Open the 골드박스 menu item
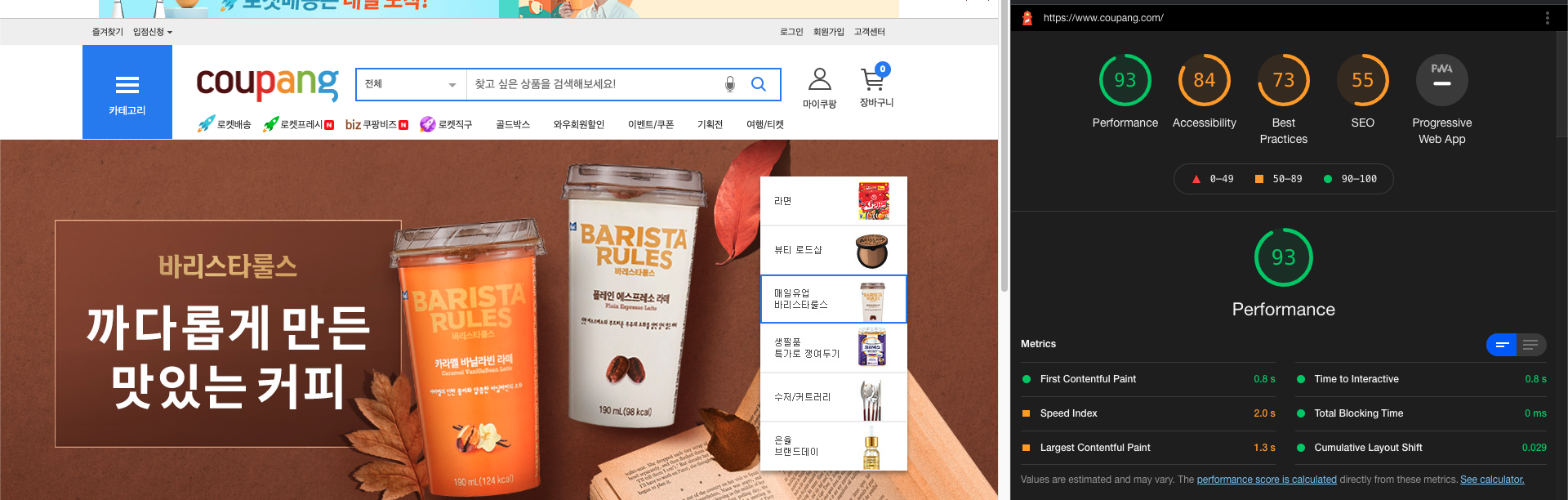This screenshot has width=1568, height=500. (513, 124)
